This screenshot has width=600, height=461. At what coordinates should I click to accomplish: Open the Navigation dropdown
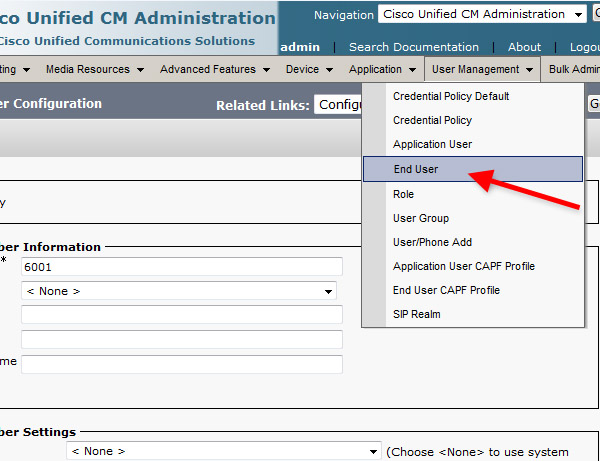(482, 14)
